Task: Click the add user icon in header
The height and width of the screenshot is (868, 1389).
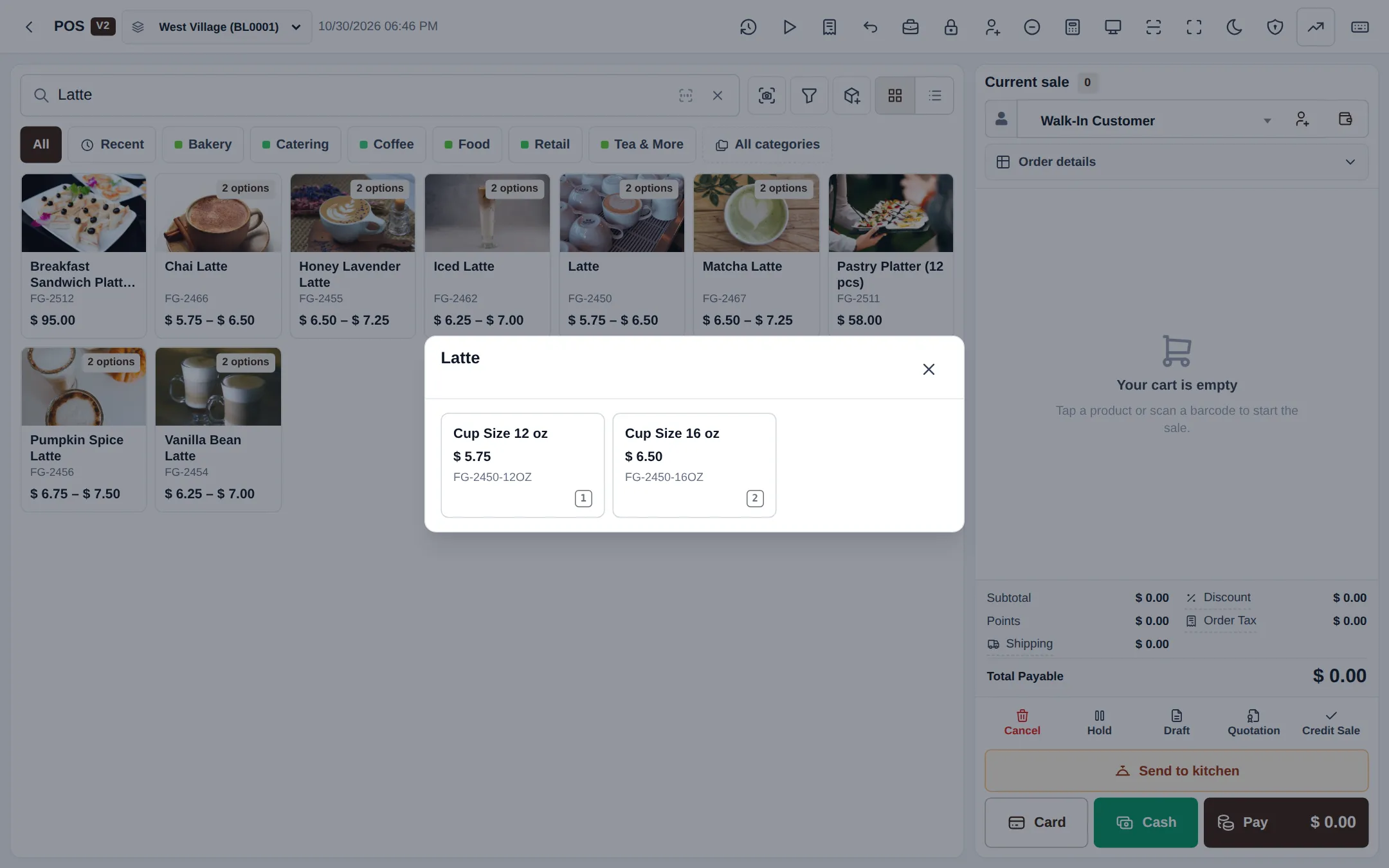Action: click(992, 27)
